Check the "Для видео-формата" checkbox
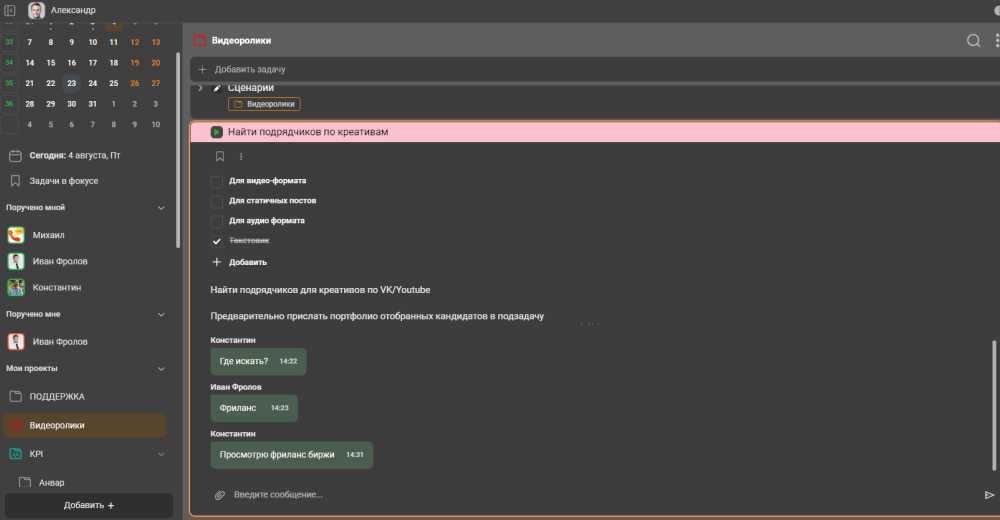This screenshot has width=1000, height=520. pyautogui.click(x=217, y=182)
